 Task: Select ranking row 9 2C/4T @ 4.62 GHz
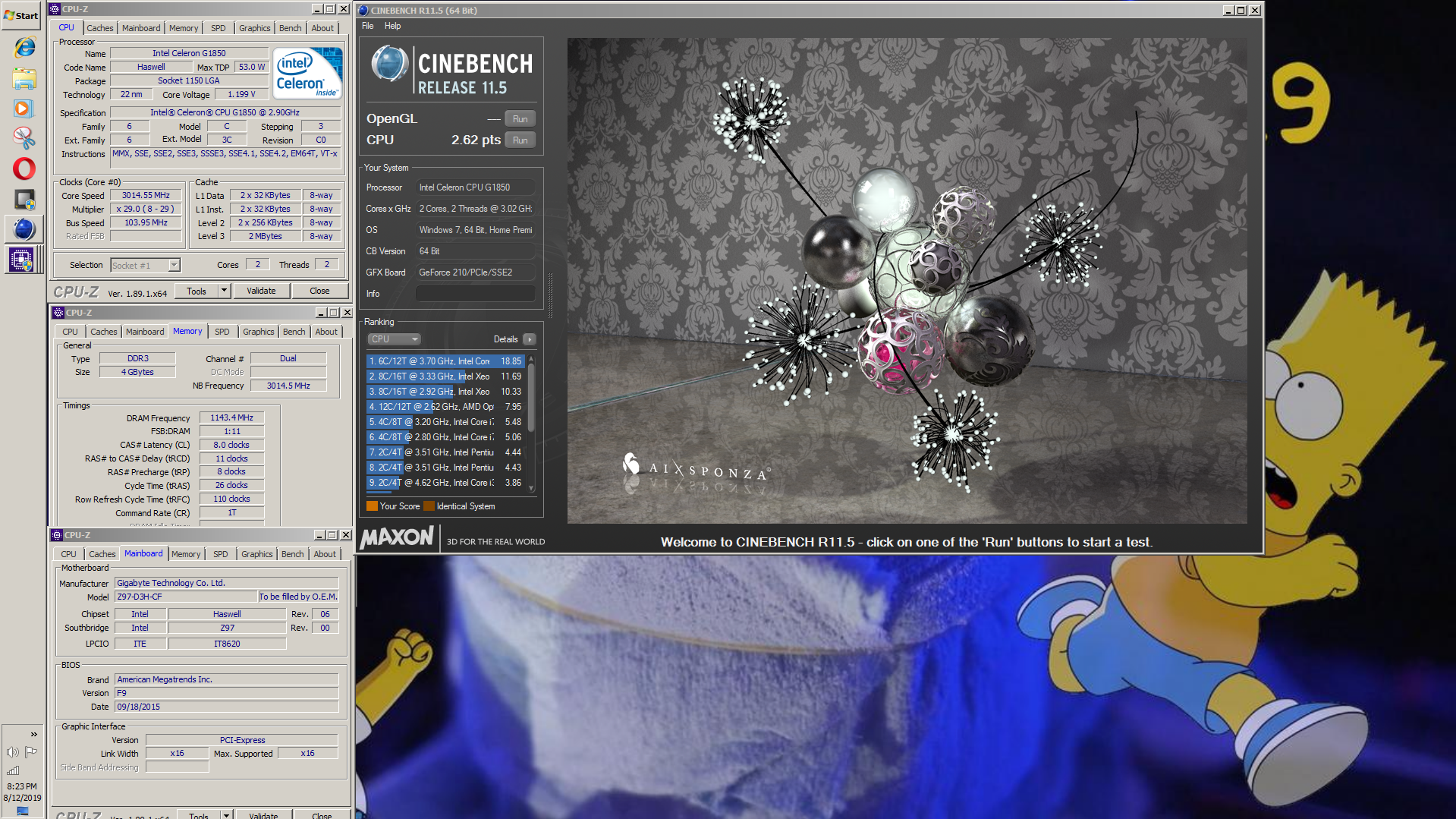[445, 483]
